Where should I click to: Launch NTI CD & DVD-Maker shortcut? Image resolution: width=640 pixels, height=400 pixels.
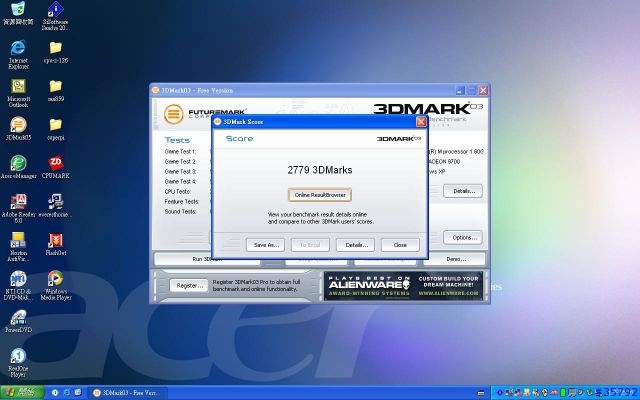(18, 286)
